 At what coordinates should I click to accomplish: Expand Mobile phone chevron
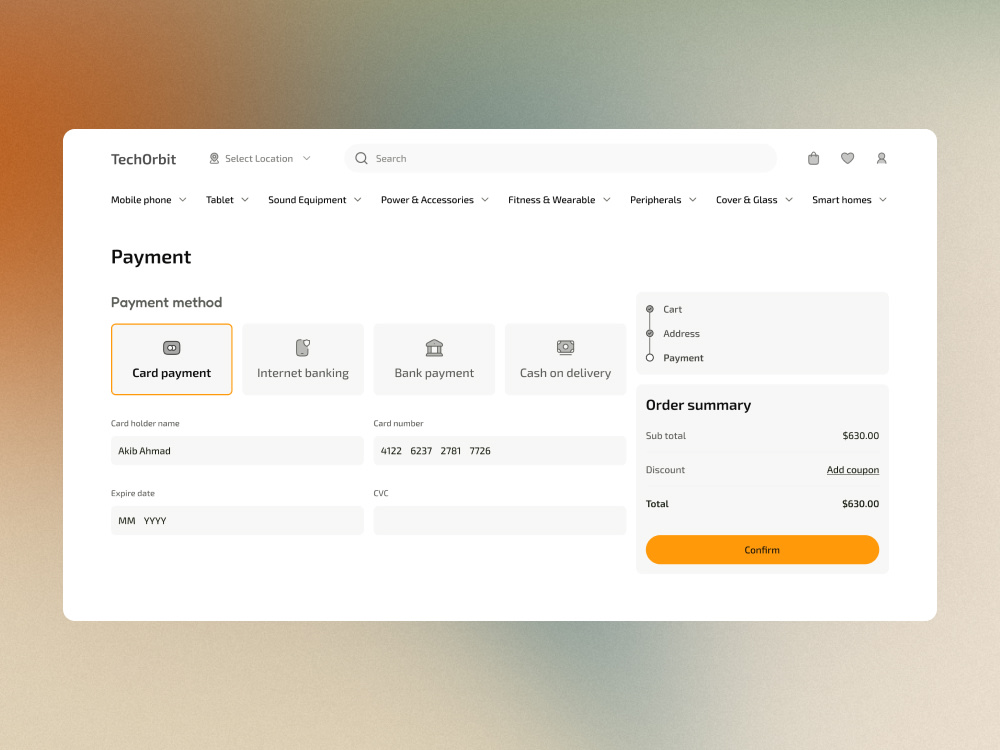click(182, 200)
